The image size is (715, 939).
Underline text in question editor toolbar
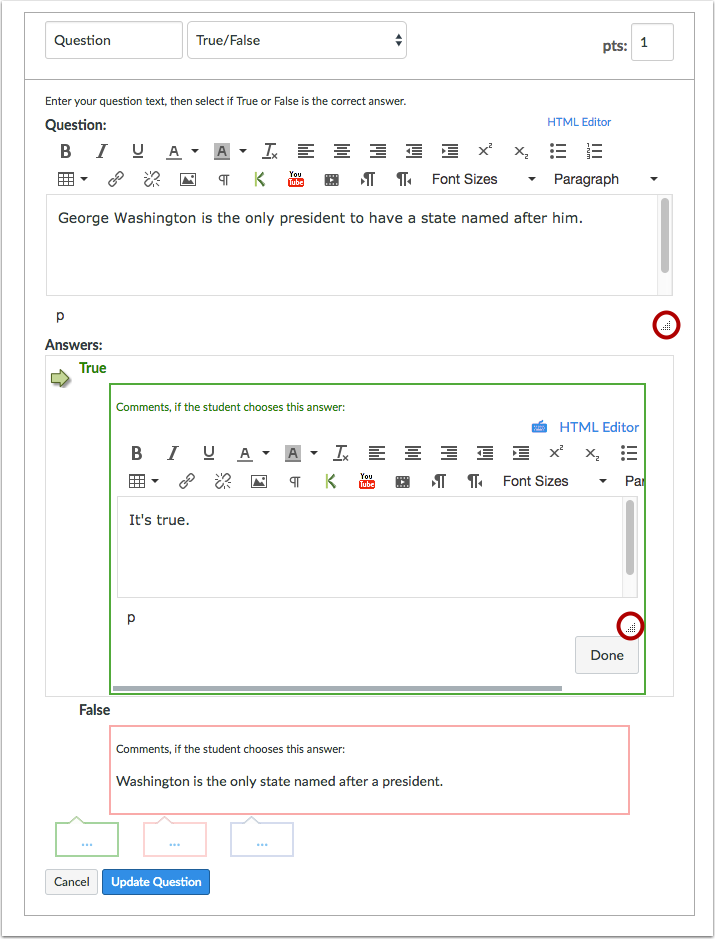pos(138,152)
